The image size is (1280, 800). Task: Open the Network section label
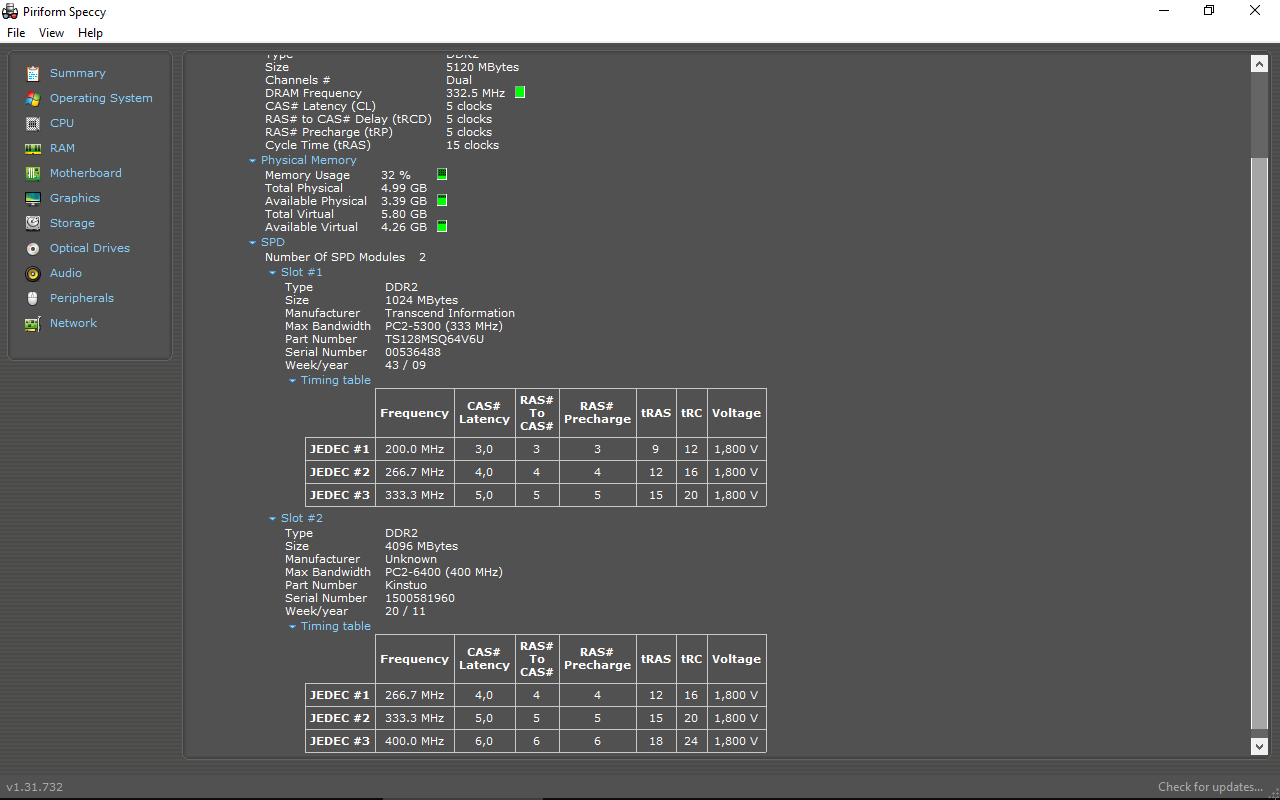point(74,323)
